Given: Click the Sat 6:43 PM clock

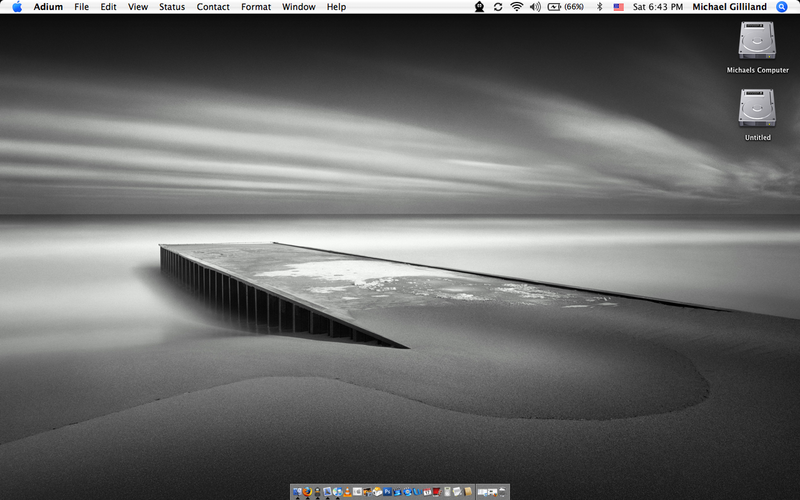Looking at the screenshot, I should [658, 7].
